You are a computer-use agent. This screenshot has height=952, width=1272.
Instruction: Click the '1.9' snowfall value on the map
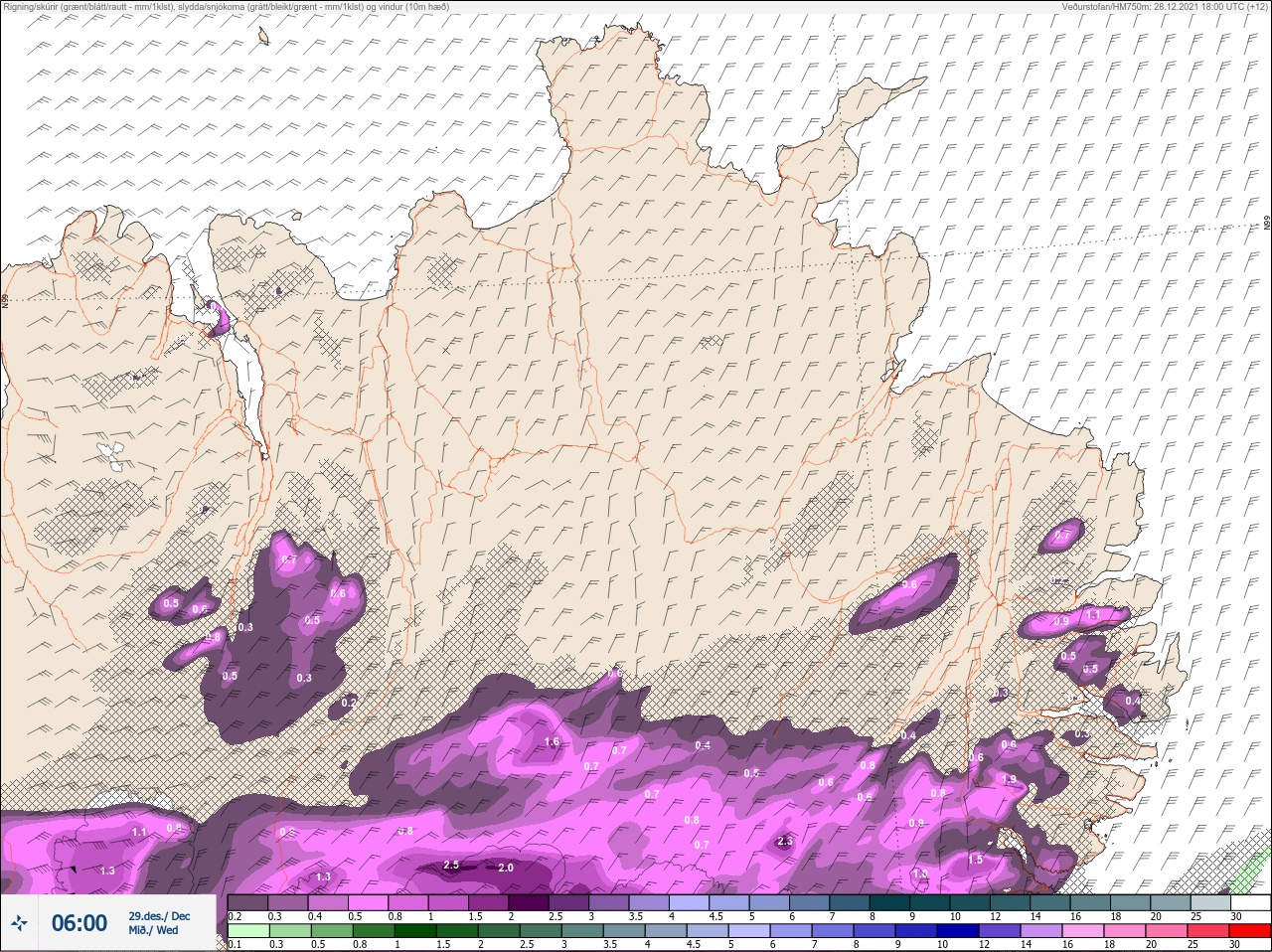tap(1010, 780)
